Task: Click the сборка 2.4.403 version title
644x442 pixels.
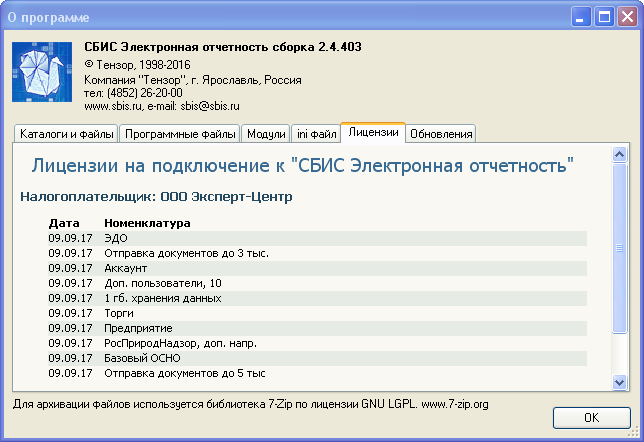Action: [223, 47]
